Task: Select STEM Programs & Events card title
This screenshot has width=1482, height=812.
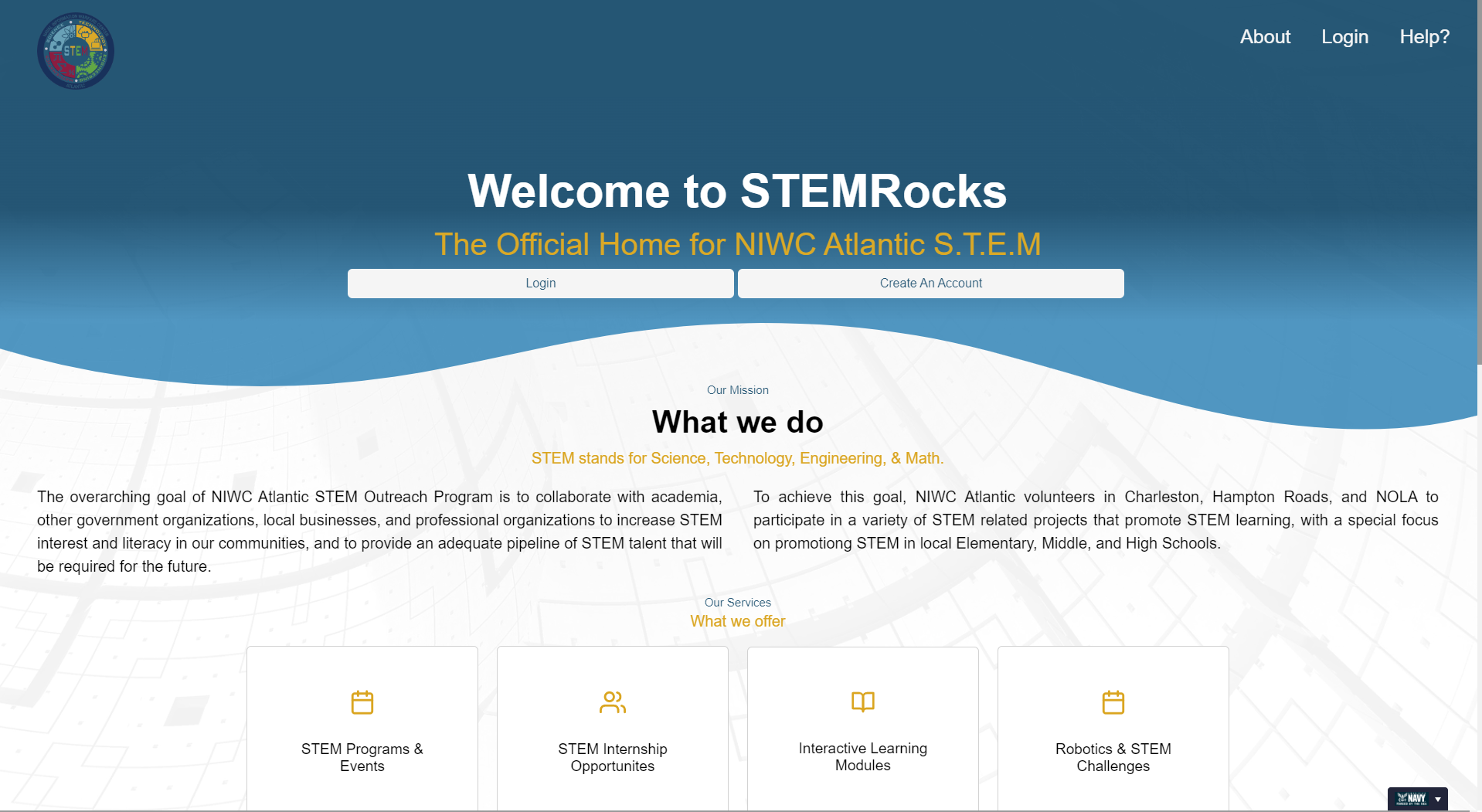Action: pos(362,757)
